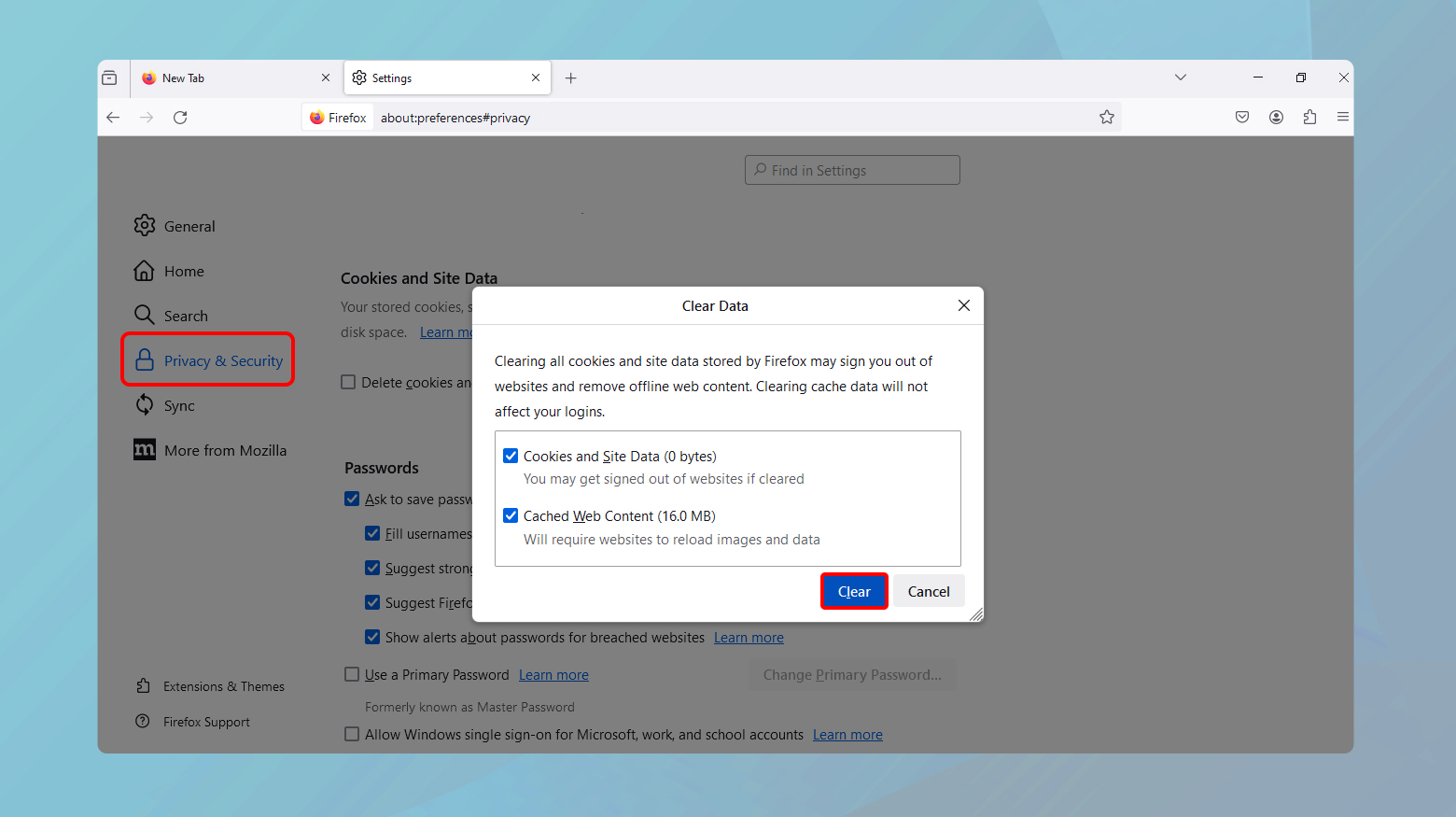Screen dimensions: 1456x817
Task: Uncheck Cookies and Site Data checkbox
Action: (511, 456)
